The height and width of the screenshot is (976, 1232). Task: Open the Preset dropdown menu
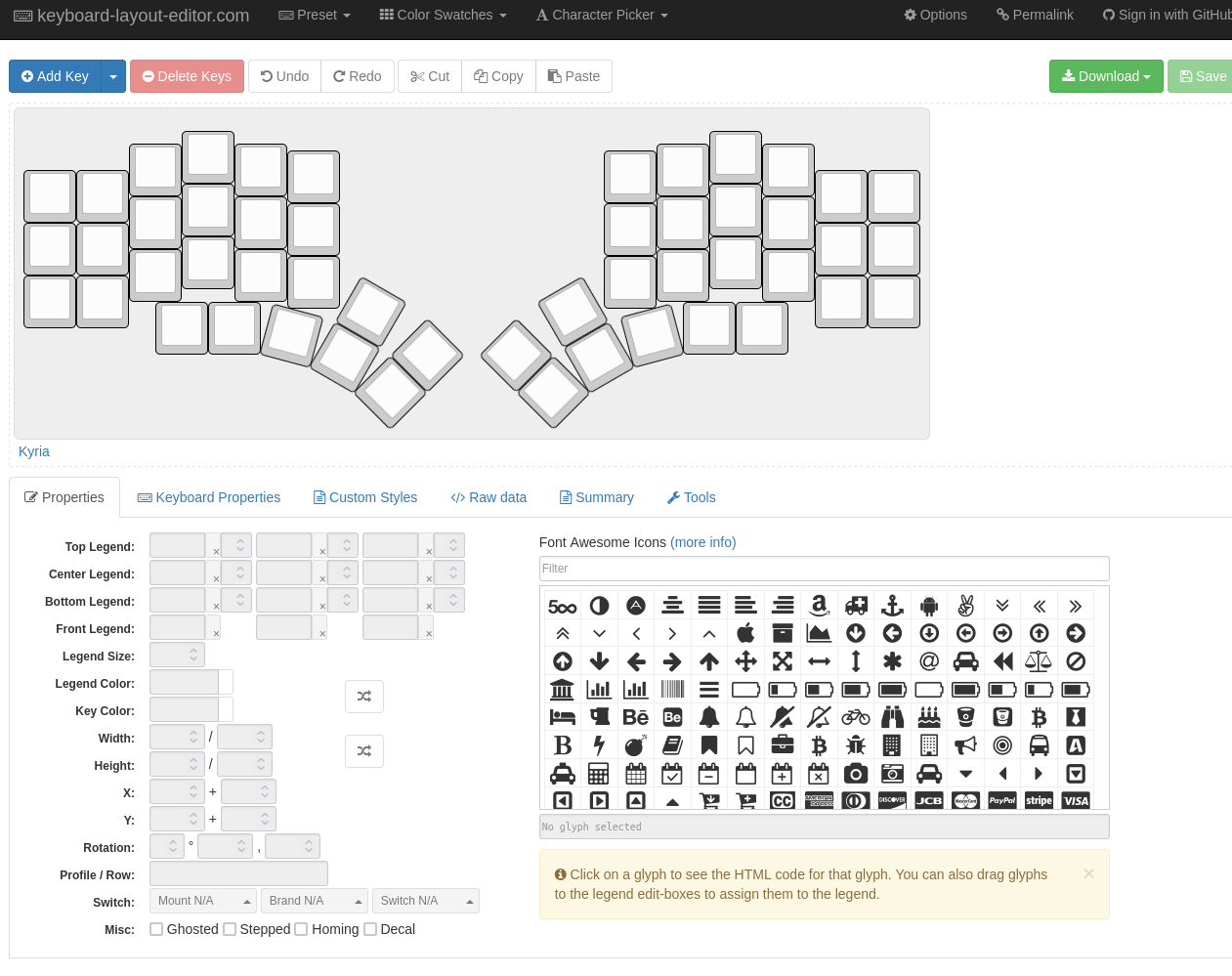point(315,15)
